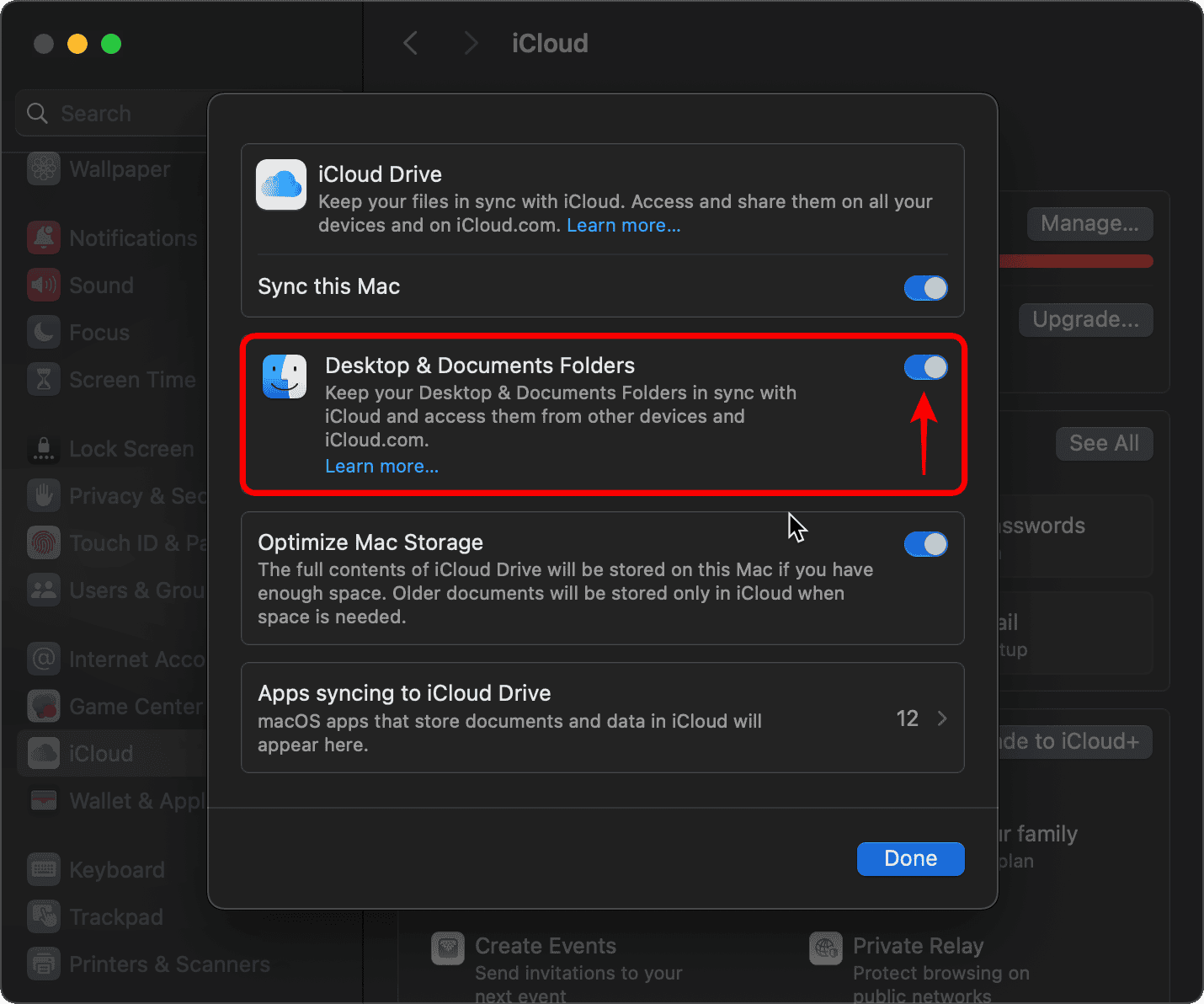Turn off the Sync this Mac switch
Viewport: 1204px width, 1004px height.
[x=925, y=288]
